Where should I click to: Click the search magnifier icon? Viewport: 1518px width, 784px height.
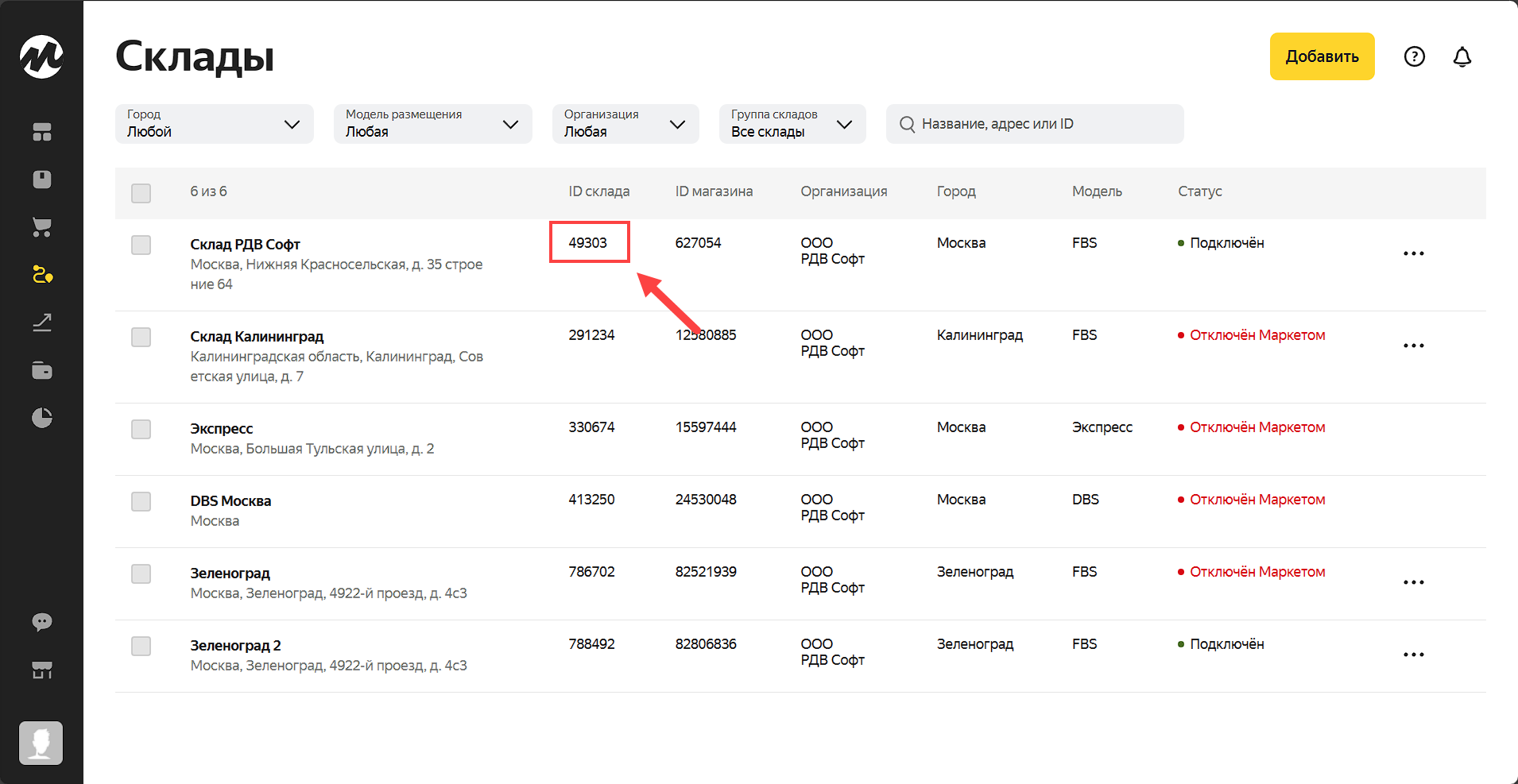coord(907,124)
